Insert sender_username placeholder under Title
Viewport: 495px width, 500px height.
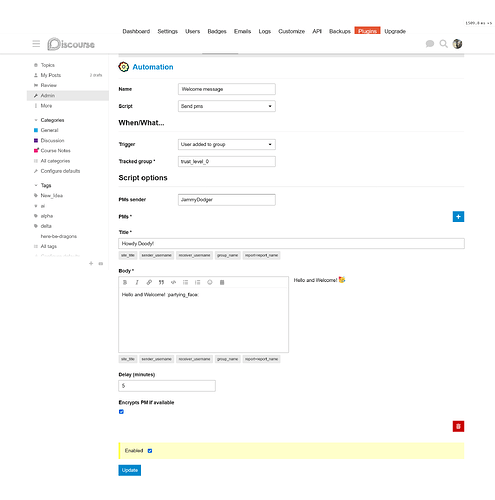click(x=156, y=255)
